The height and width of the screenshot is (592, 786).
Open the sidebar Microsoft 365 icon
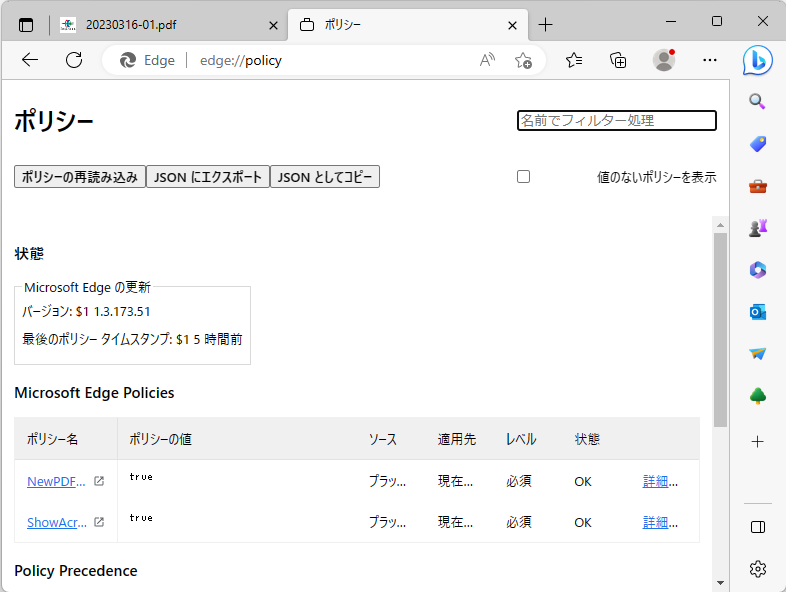tap(757, 270)
